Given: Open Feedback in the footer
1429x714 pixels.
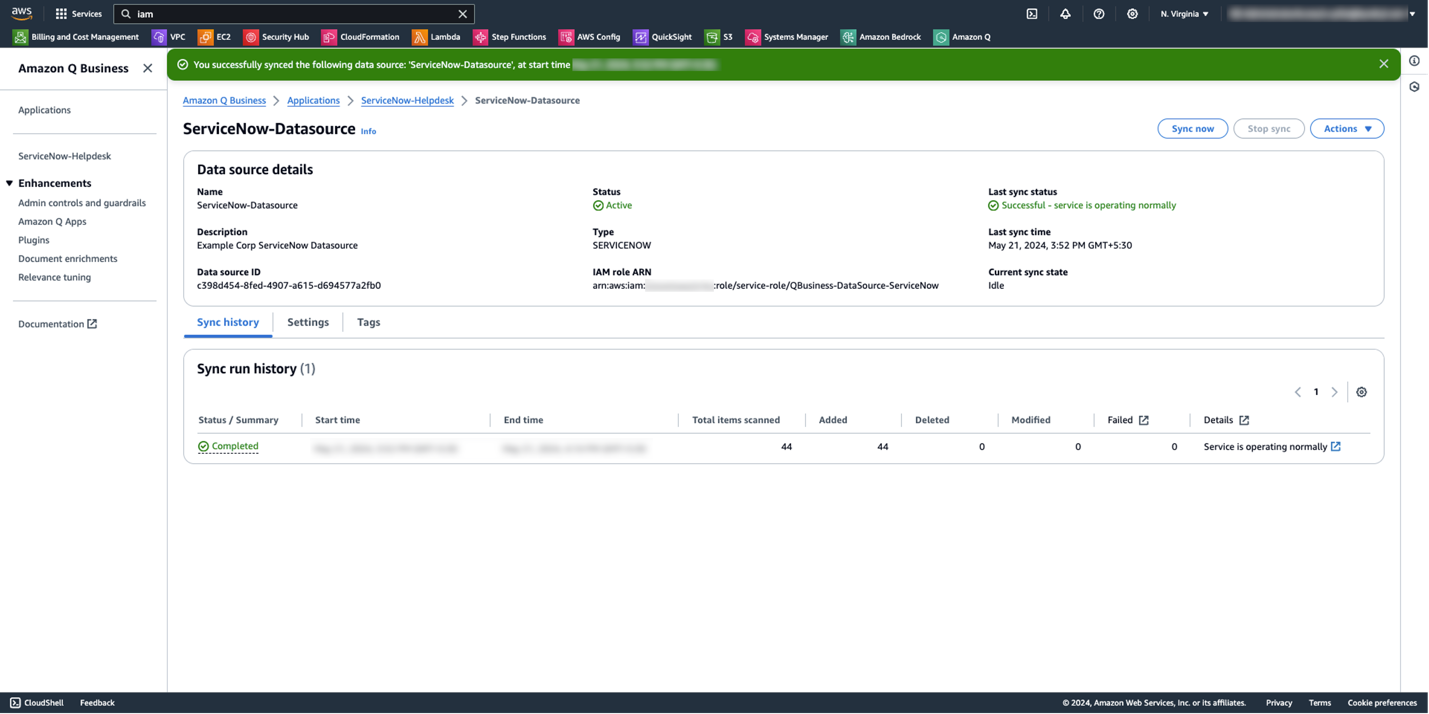Looking at the screenshot, I should click(x=97, y=703).
